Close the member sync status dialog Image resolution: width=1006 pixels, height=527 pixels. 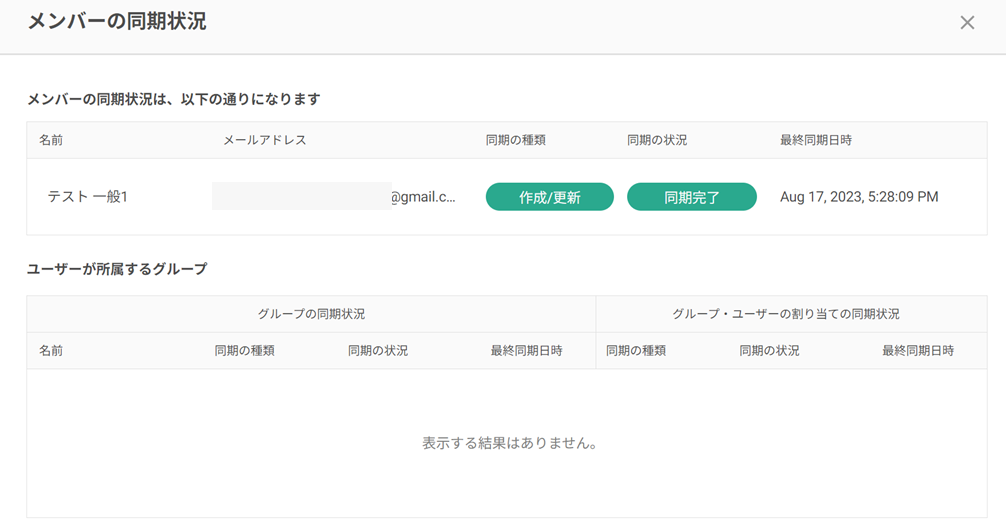coord(966,23)
